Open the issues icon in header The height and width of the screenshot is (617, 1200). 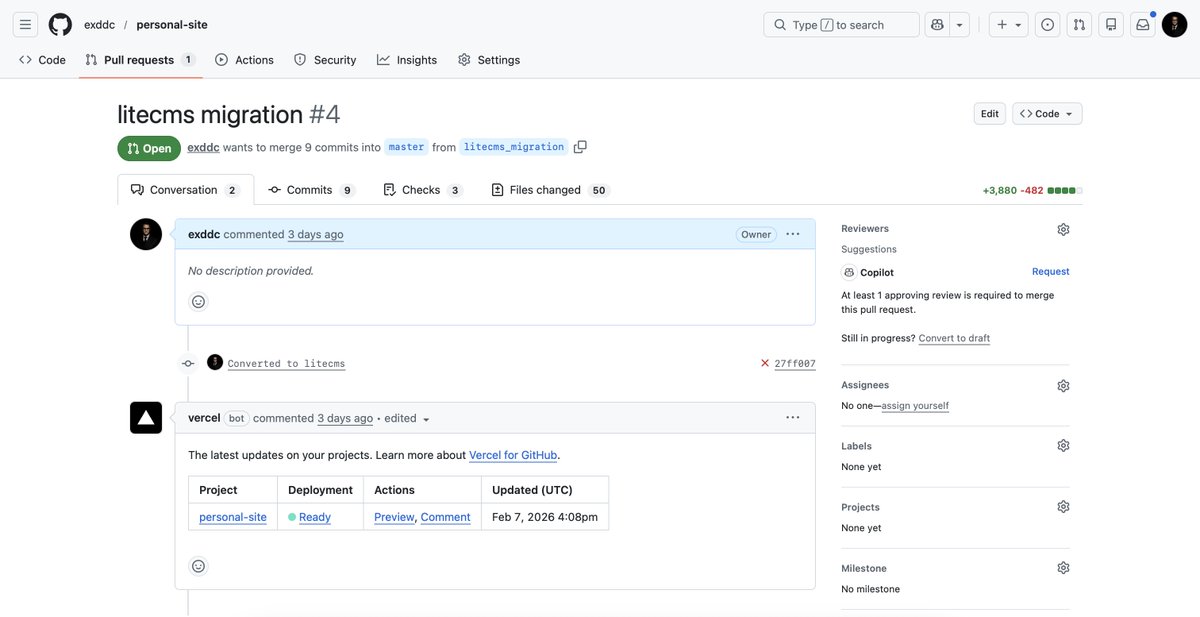pos(1047,25)
